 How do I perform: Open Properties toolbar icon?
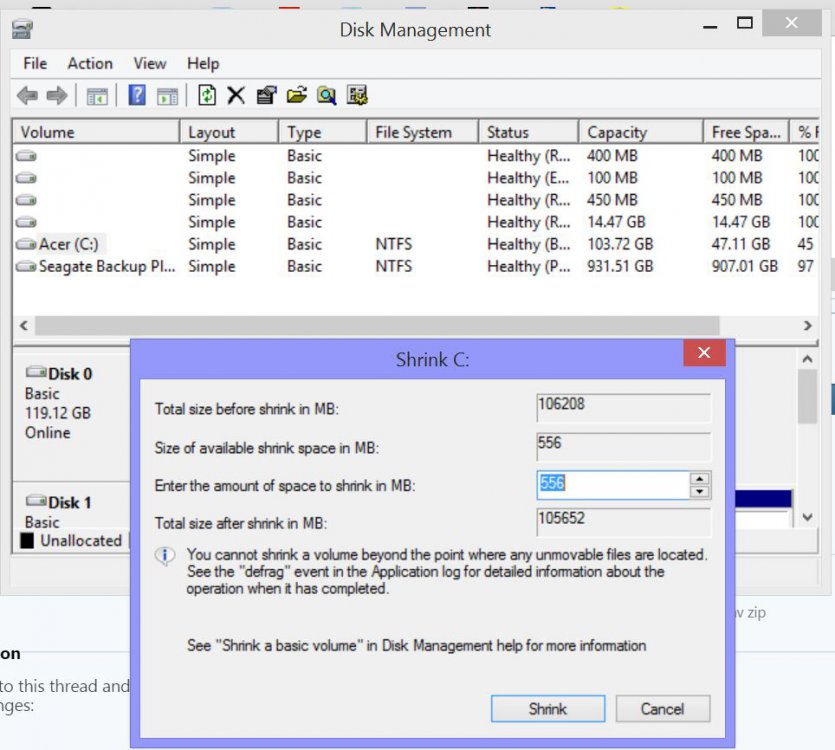[267, 95]
